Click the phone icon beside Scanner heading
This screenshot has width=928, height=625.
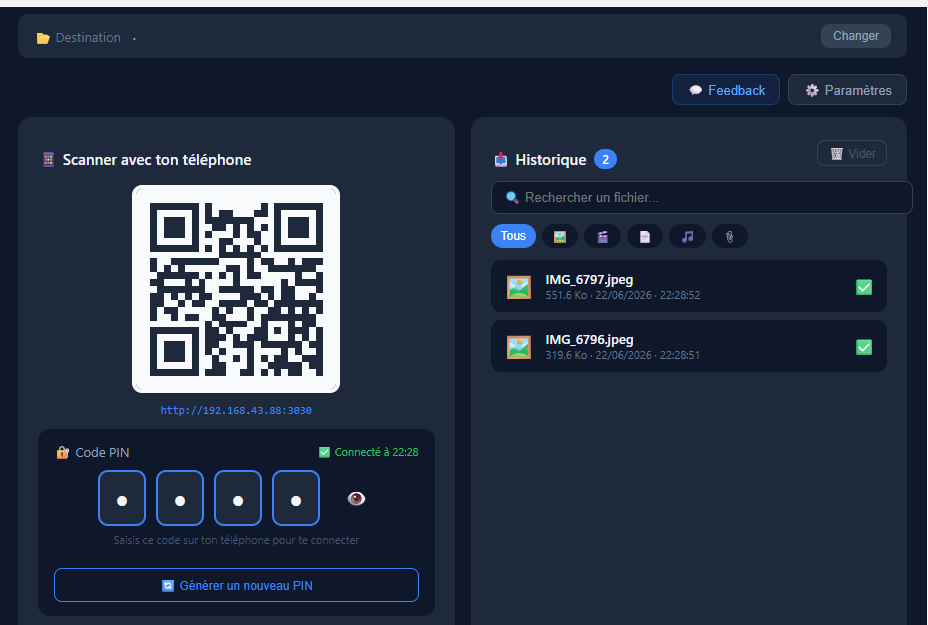tap(49, 160)
